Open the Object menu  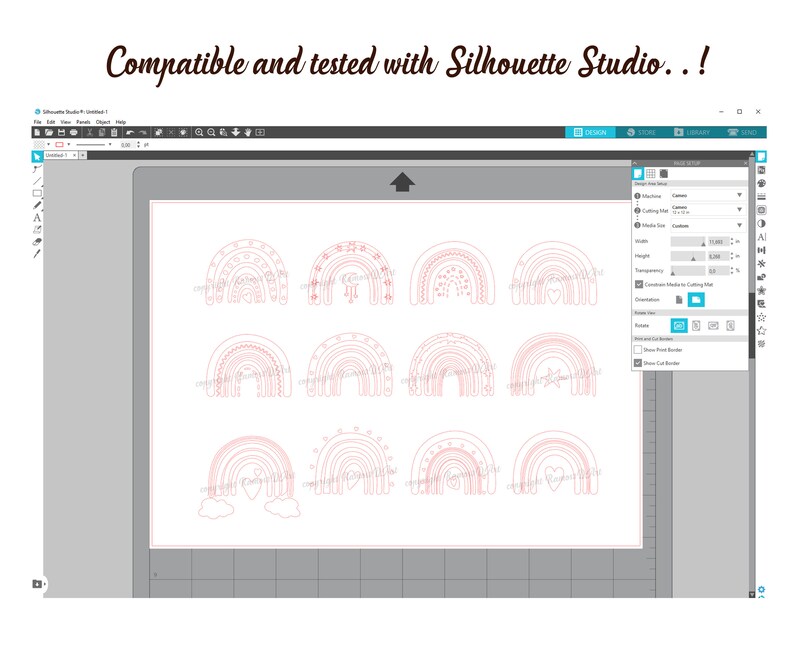point(103,122)
